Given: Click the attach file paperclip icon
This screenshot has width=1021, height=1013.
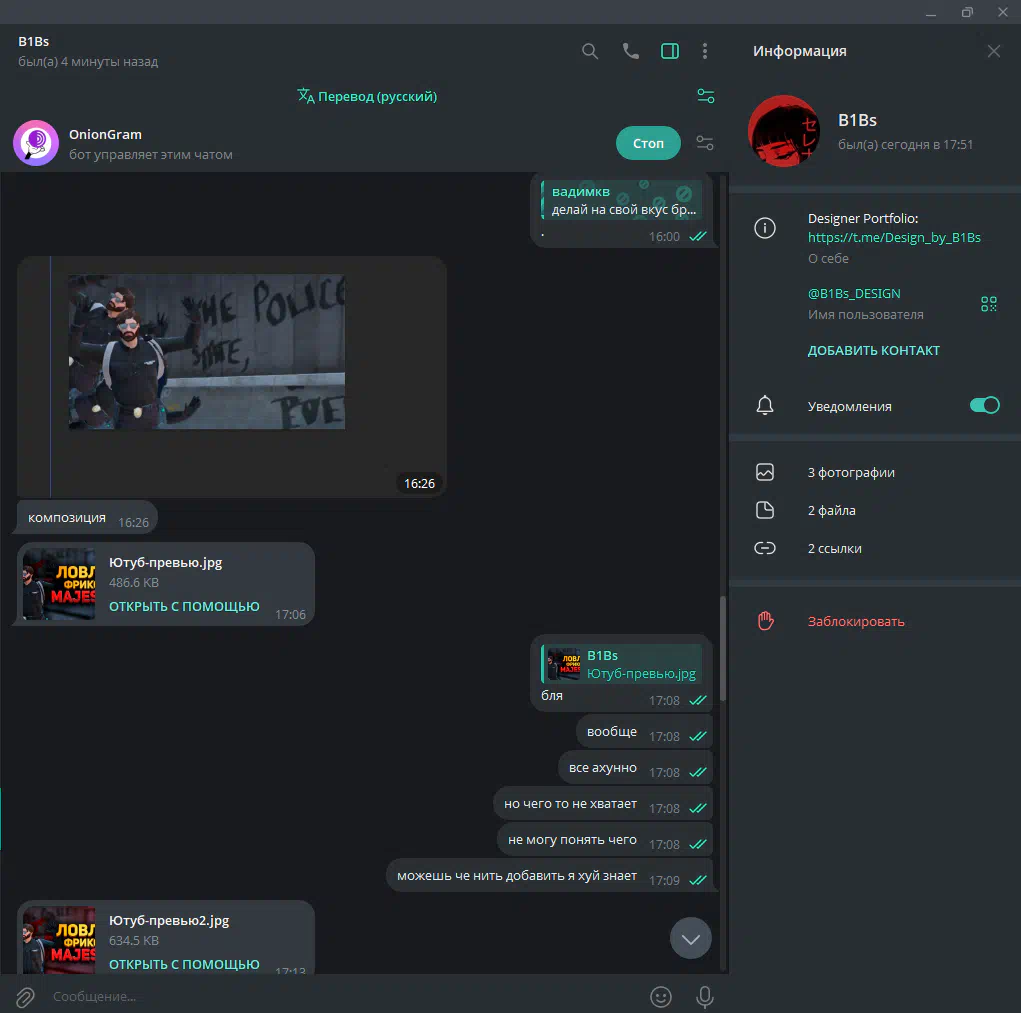Looking at the screenshot, I should [25, 997].
